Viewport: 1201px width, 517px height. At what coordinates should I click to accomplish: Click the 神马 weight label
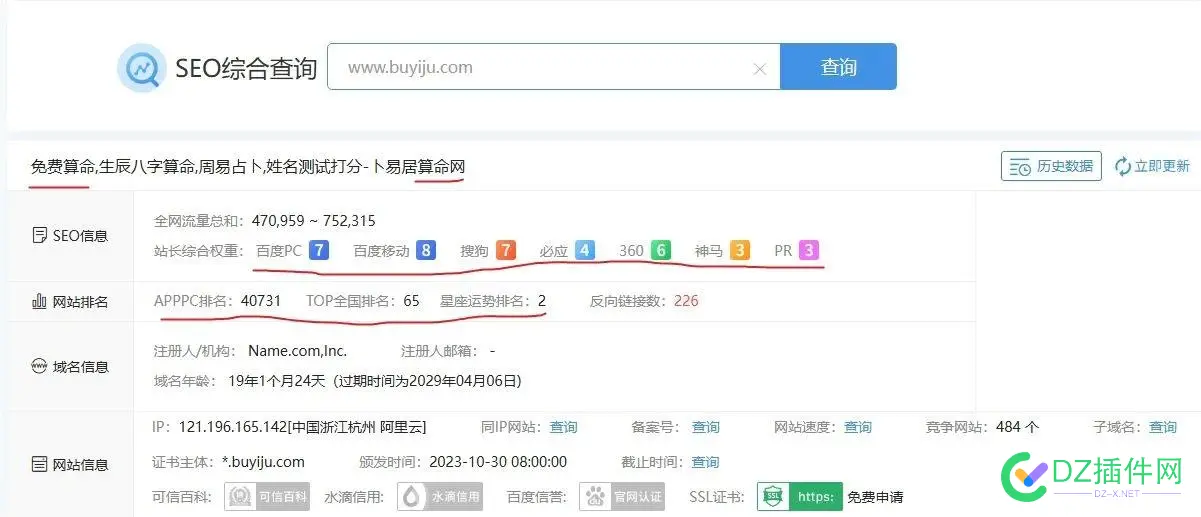(x=708, y=251)
